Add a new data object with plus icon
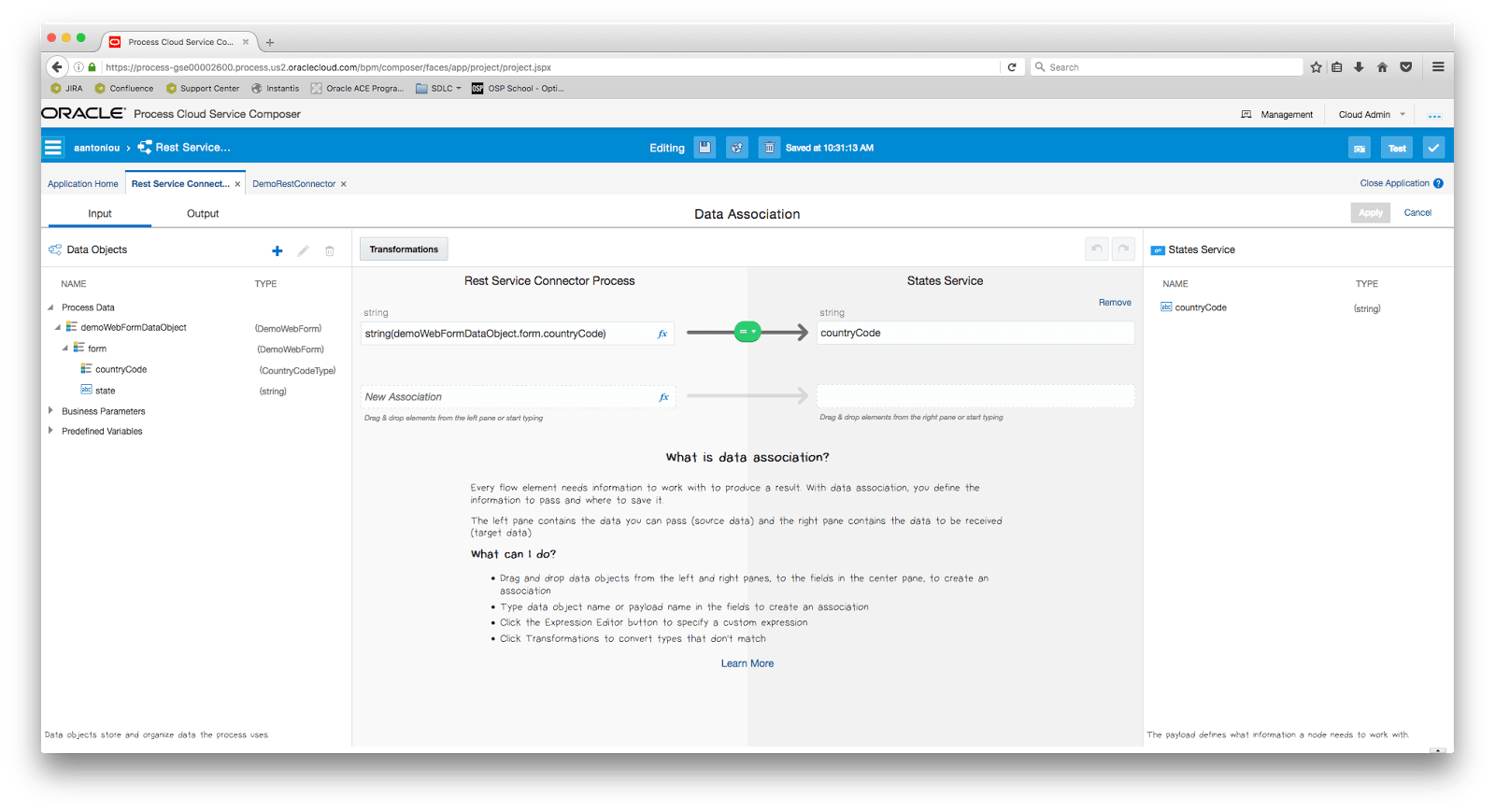Screen dimensions: 1495x812 coord(277,250)
